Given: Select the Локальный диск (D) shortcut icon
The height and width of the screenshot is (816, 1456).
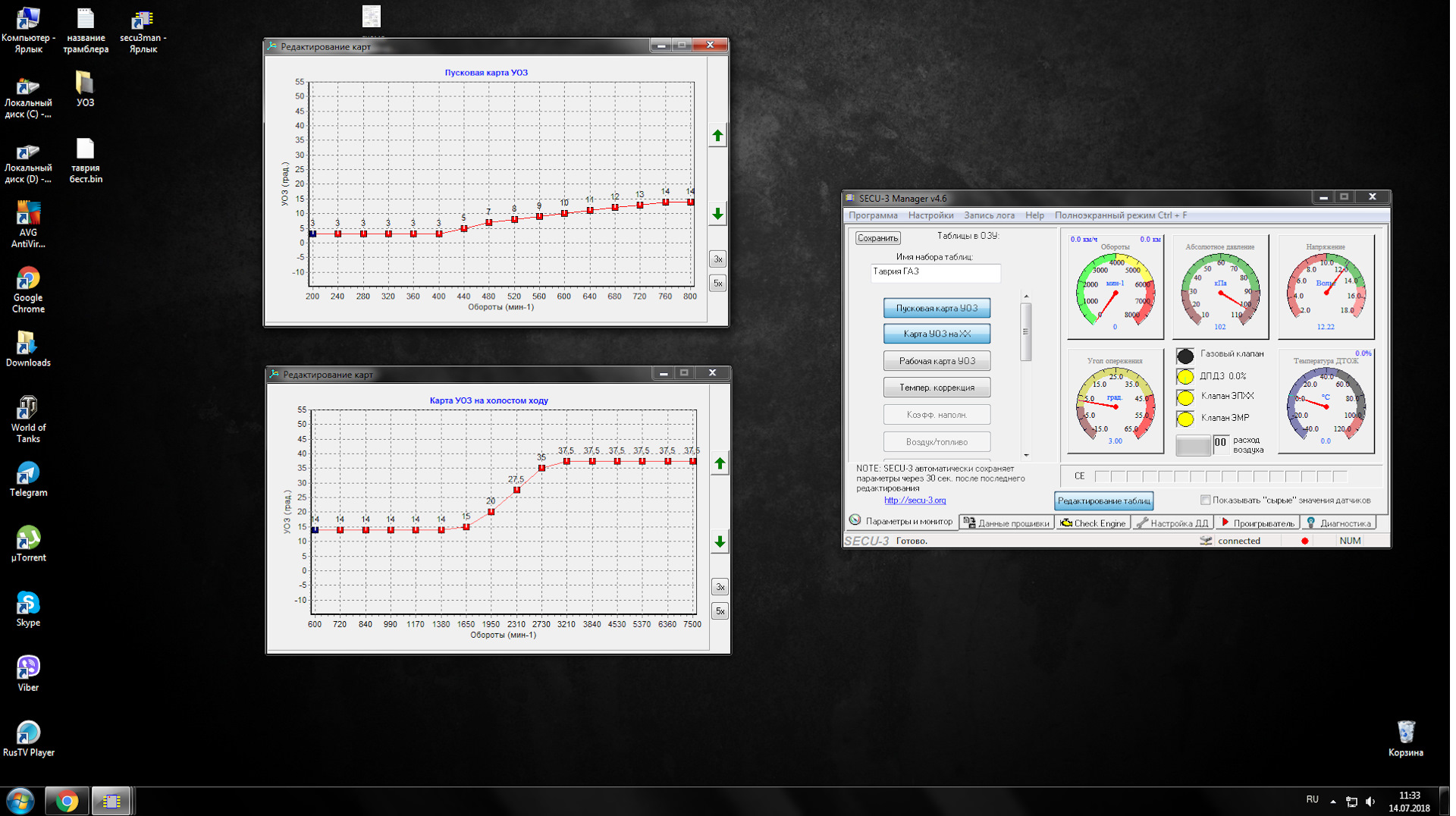Looking at the screenshot, I should [28, 162].
